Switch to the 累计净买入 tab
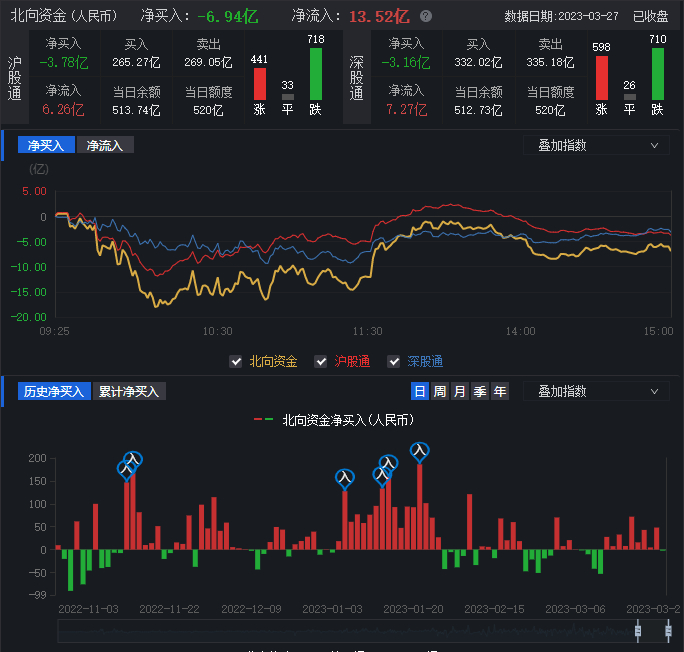Image resolution: width=684 pixels, height=652 pixels. pos(130,391)
